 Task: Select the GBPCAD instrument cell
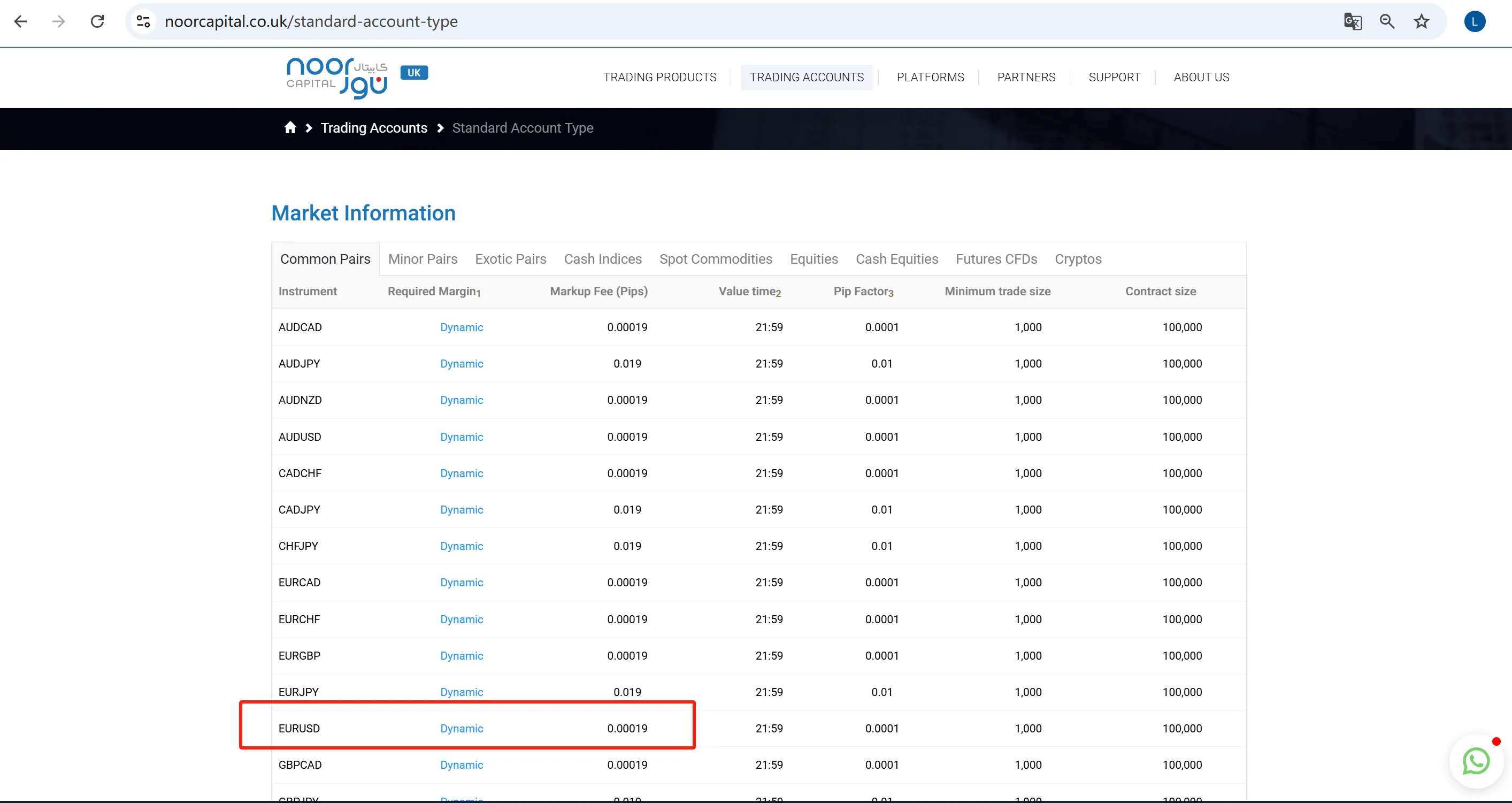[300, 765]
